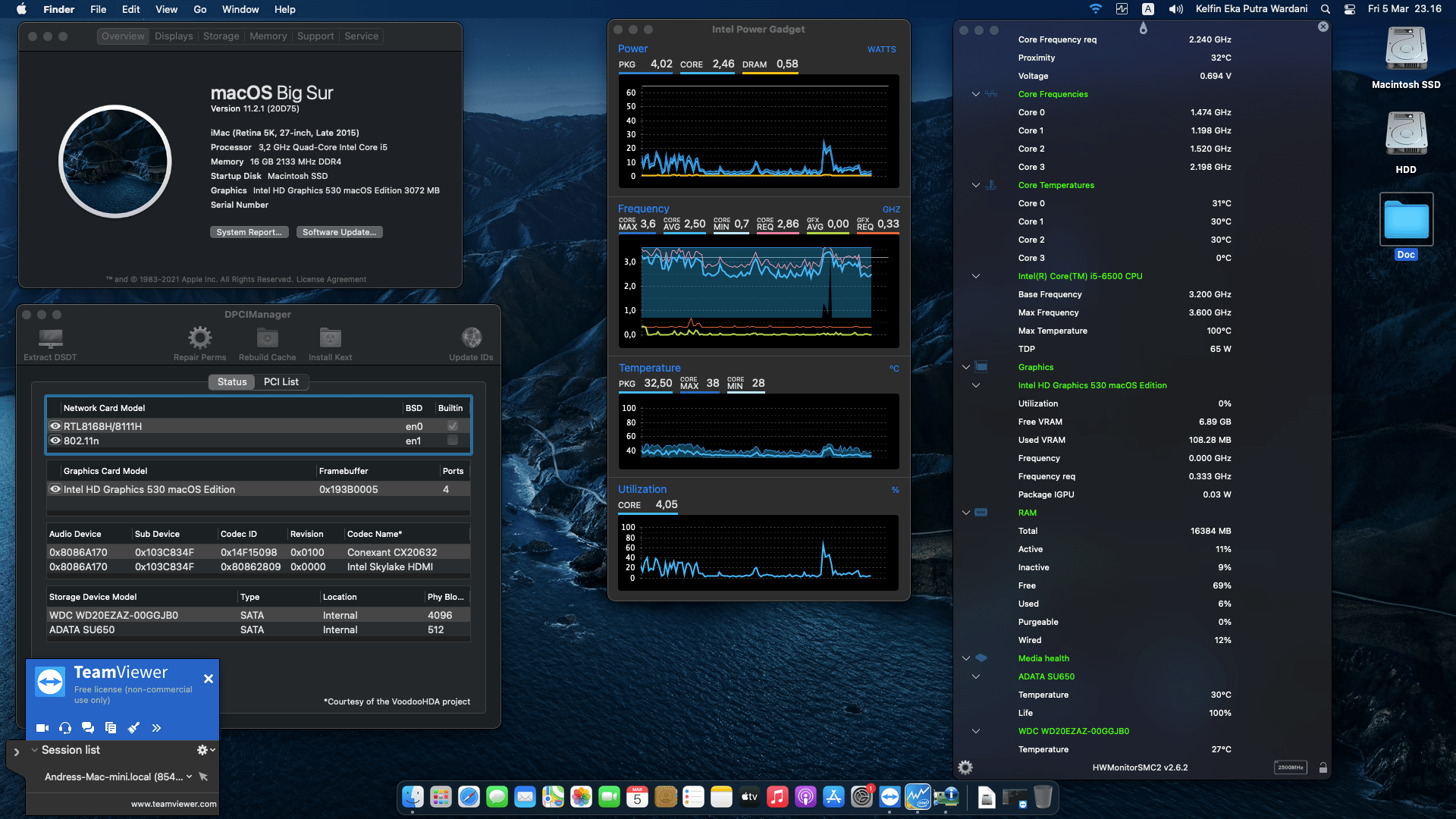Select Macintosh SSD desktop drive icon
Image resolution: width=1456 pixels, height=819 pixels.
tap(1406, 50)
